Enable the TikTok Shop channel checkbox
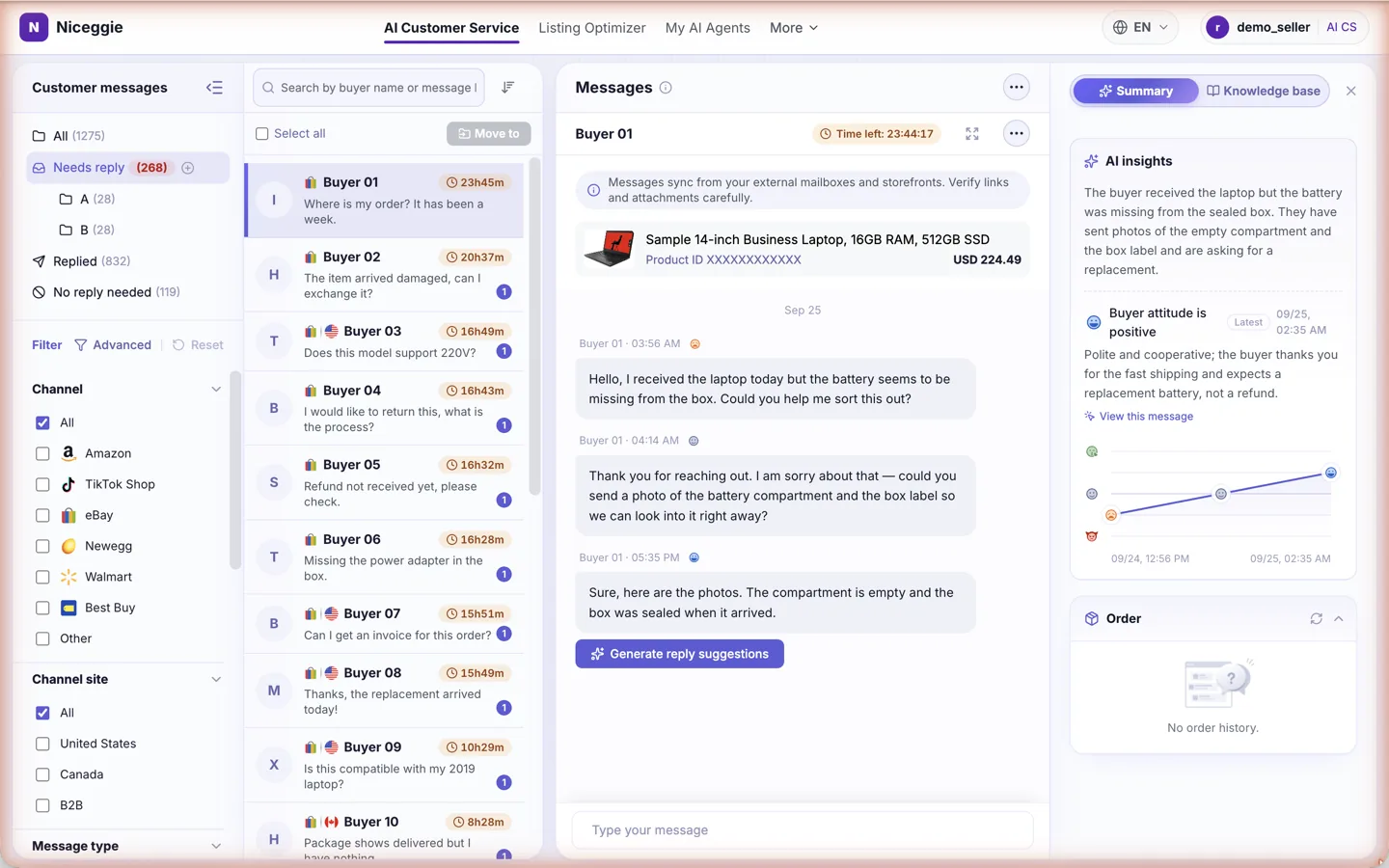The height and width of the screenshot is (868, 1389). [x=42, y=484]
